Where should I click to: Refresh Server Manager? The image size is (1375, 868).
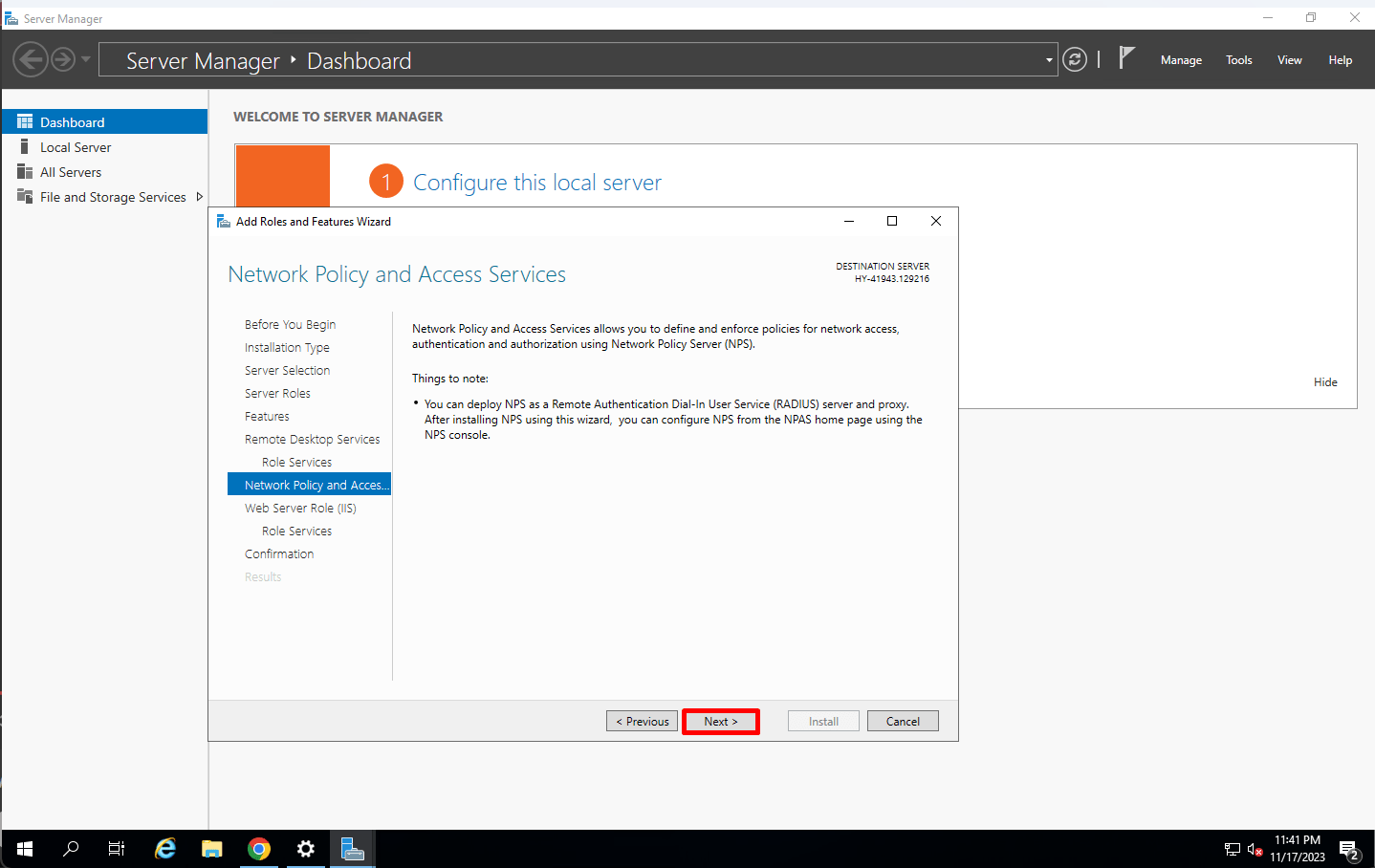[1074, 59]
